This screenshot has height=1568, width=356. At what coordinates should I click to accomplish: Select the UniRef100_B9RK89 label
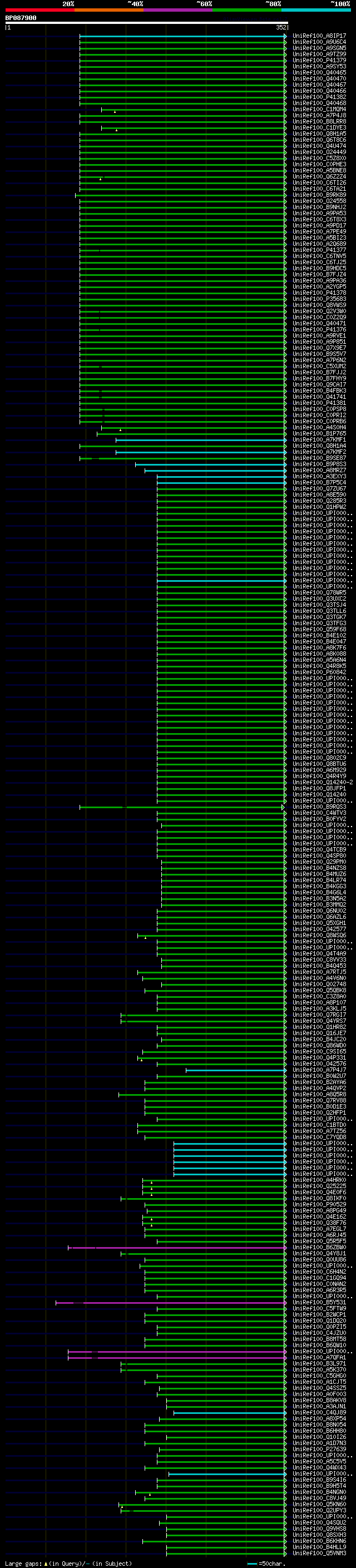pos(319,195)
